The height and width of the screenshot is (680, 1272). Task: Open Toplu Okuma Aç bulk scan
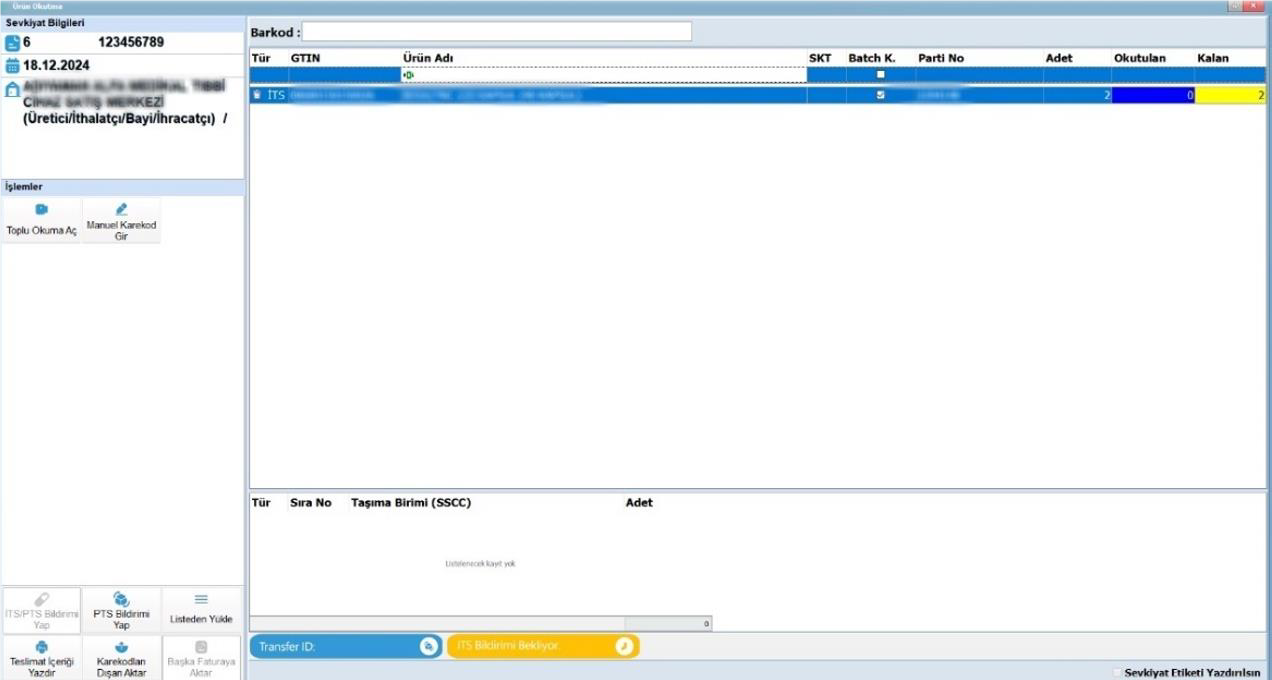click(41, 219)
